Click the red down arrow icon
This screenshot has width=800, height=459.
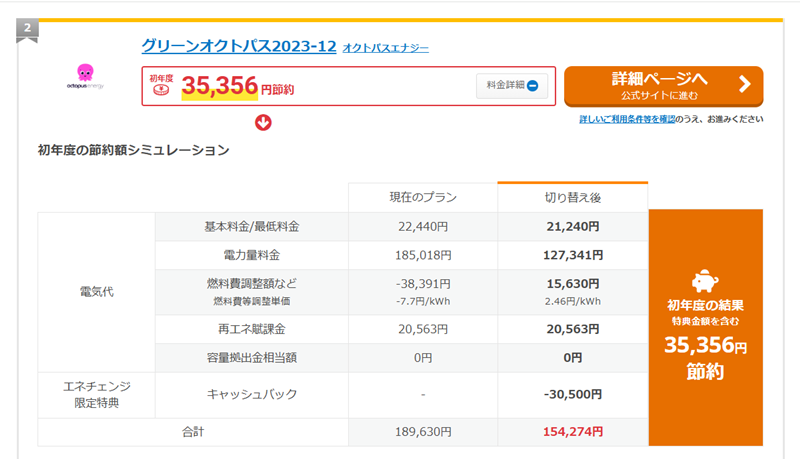tap(264, 123)
